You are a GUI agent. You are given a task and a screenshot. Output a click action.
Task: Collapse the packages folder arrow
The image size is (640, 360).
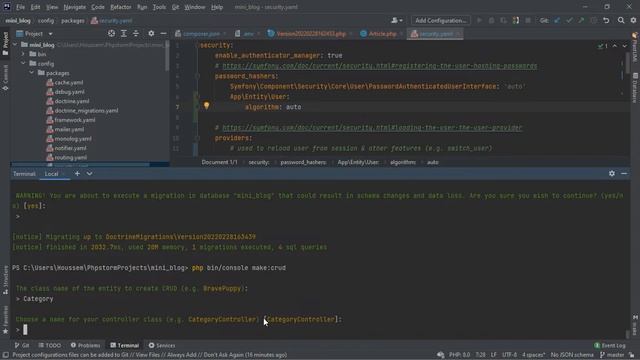click(x=31, y=73)
